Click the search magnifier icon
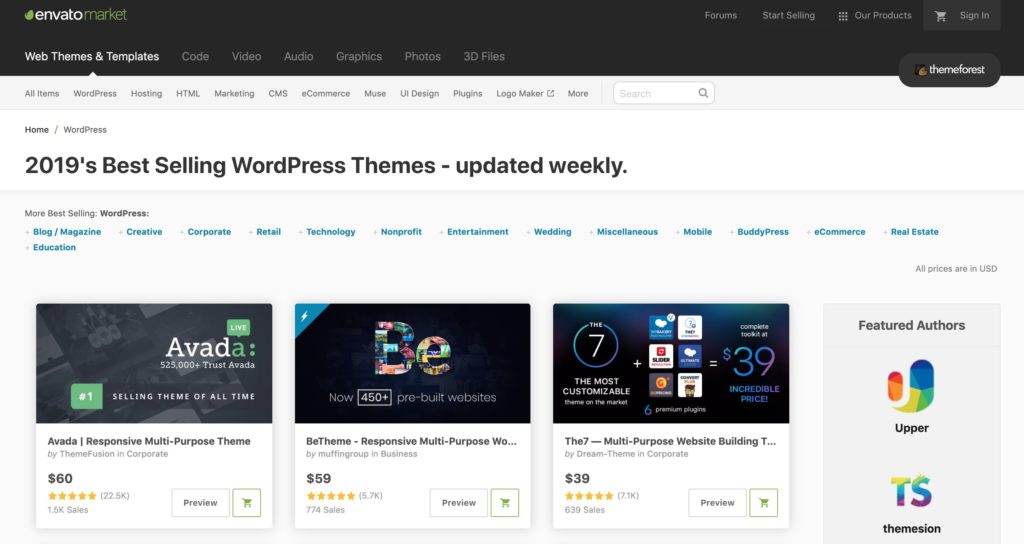1024x544 pixels. [703, 93]
